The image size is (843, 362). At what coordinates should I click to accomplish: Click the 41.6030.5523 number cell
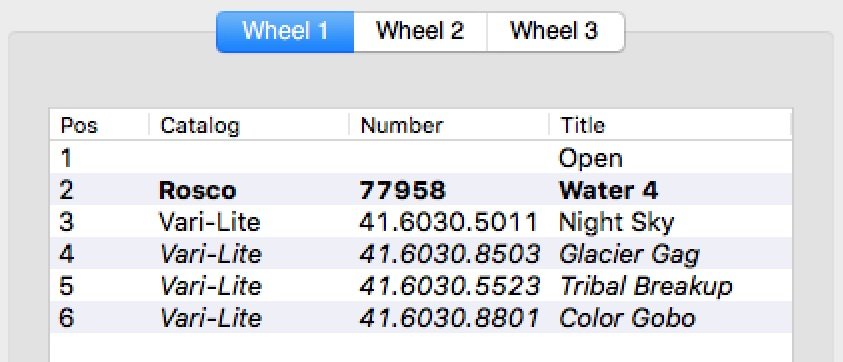(x=449, y=286)
